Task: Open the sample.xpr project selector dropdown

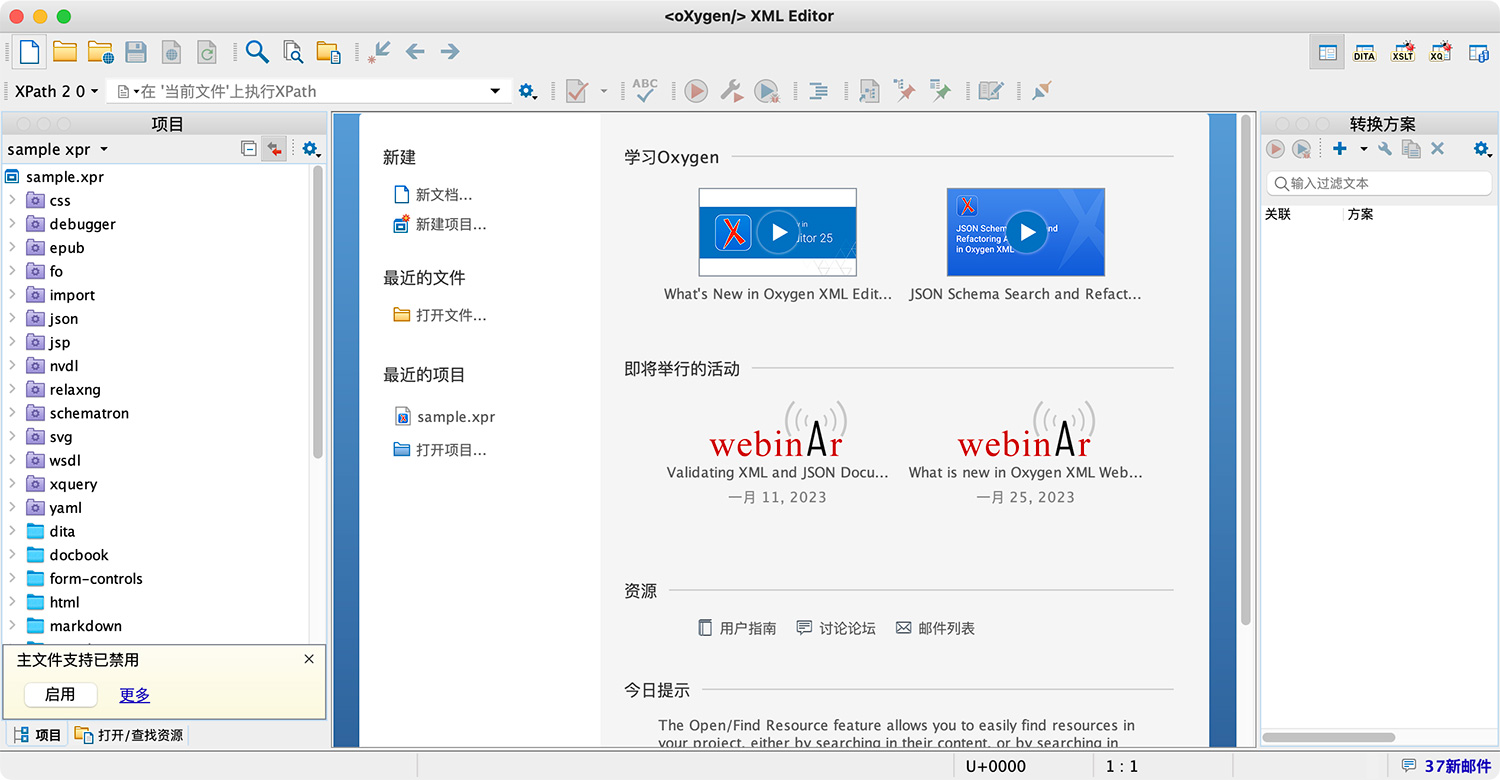Action: pos(58,149)
